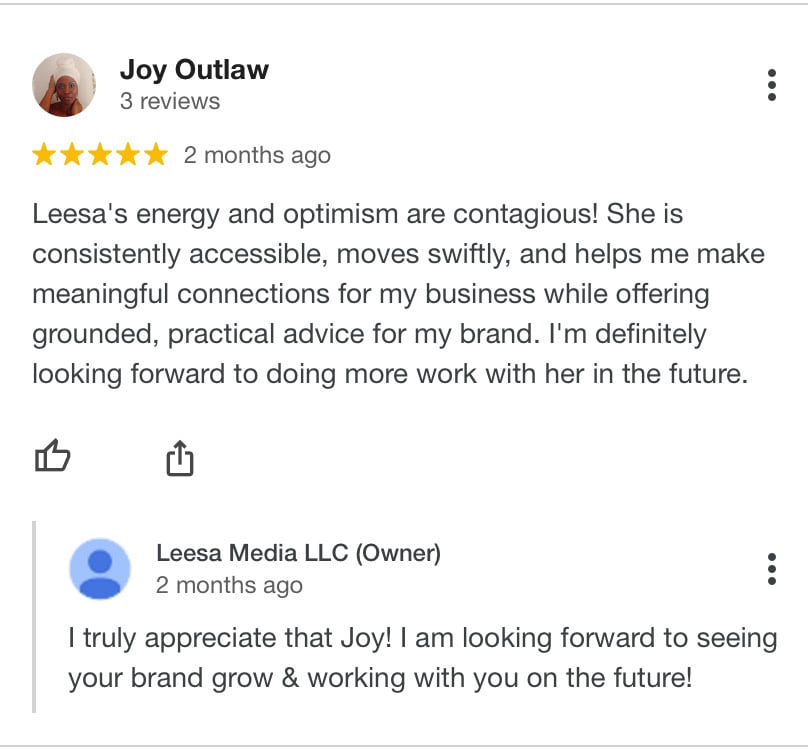This screenshot has width=808, height=750.
Task: Click the owner reply's "2 months ago" timestamp
Action: pos(229,586)
